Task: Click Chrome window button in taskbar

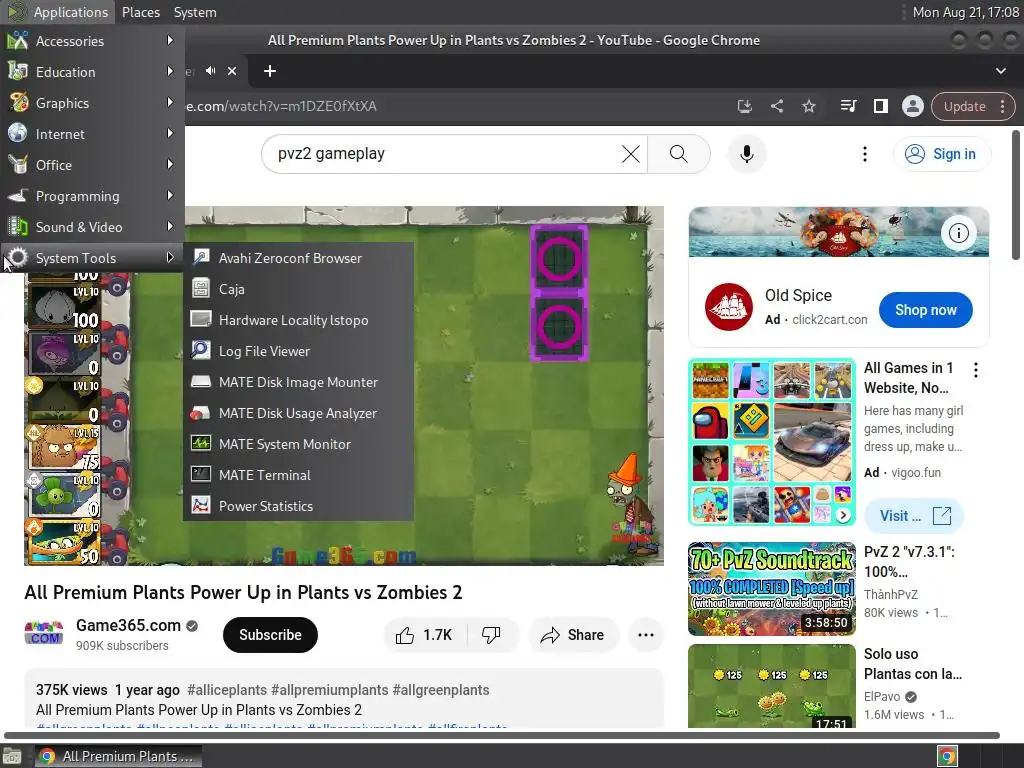Action: click(117, 756)
